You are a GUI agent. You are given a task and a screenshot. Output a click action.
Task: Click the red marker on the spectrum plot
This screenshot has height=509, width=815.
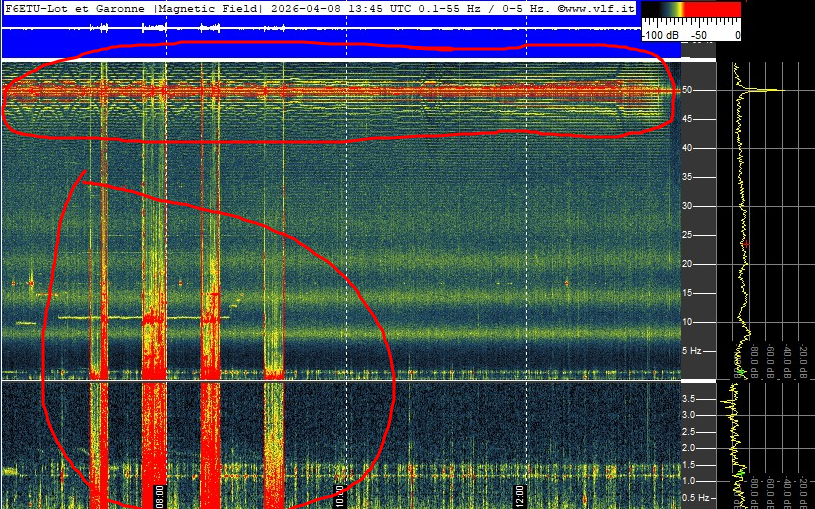click(x=745, y=243)
